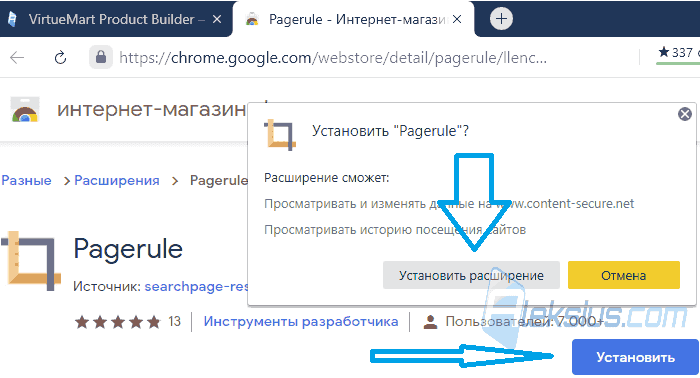Switch to VirtueMart Product Builder tab
This screenshot has width=700, height=378.
(116, 19)
